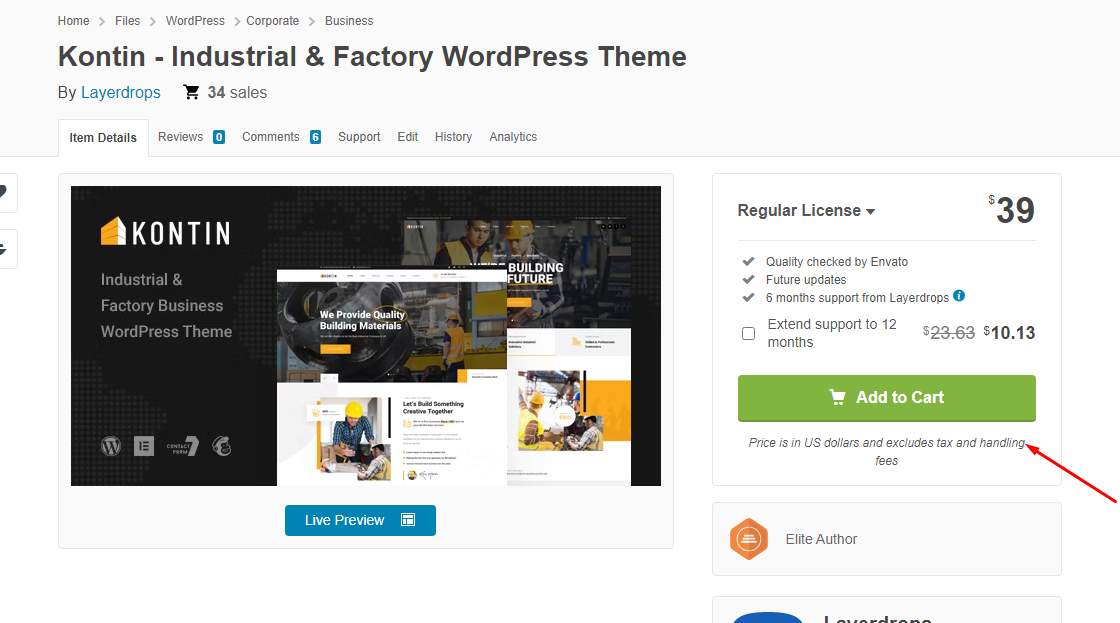Go to the WordPress breadcrumb category
Screen dimensions: 1120x623
tap(195, 21)
